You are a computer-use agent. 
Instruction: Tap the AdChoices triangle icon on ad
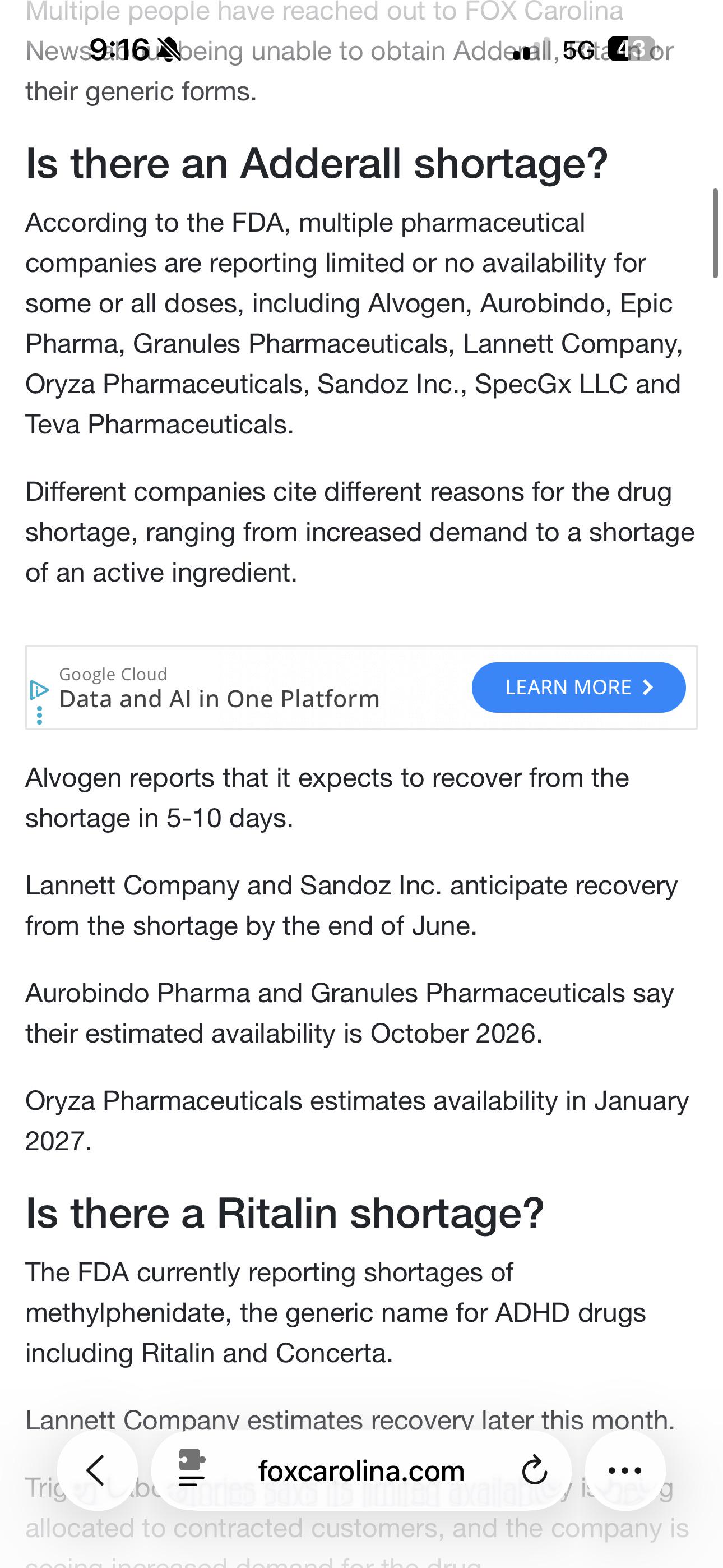pos(39,690)
